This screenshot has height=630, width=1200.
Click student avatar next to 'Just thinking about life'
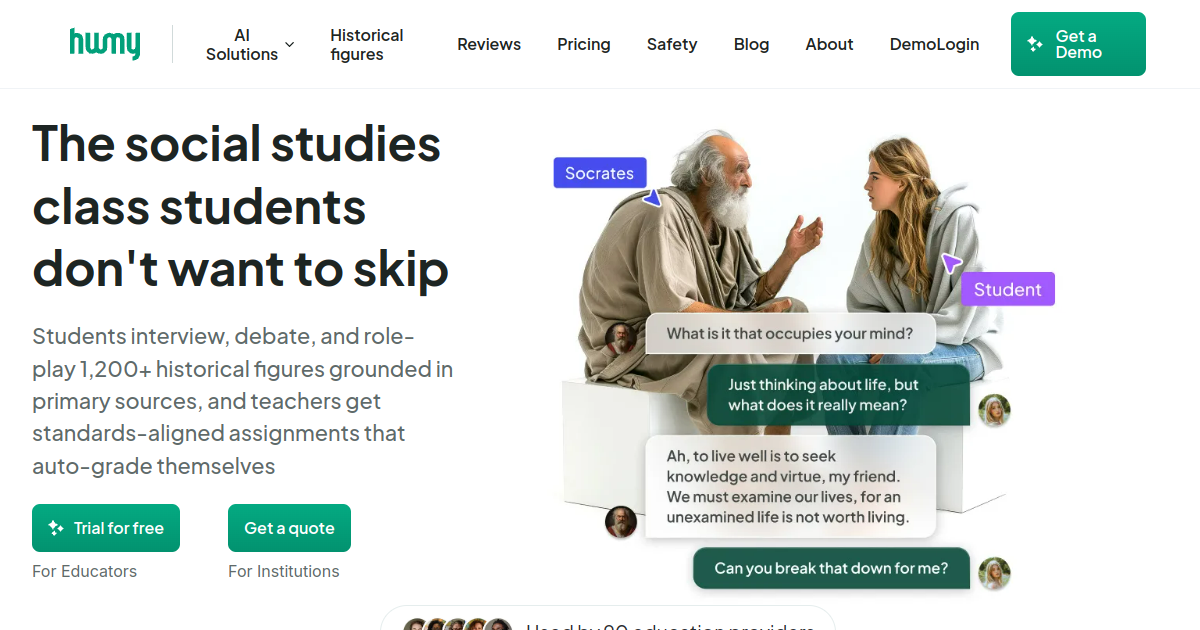click(x=994, y=410)
